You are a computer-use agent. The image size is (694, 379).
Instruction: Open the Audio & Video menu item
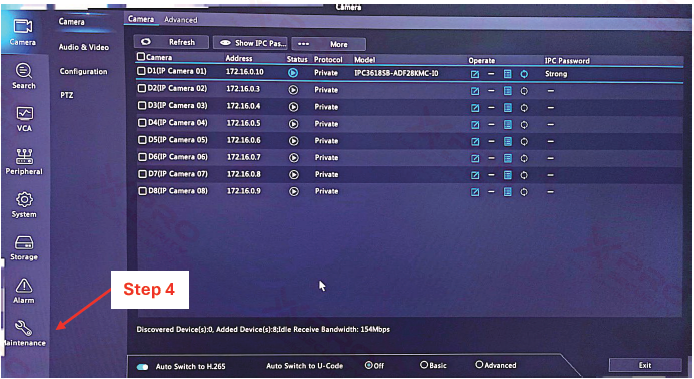pos(84,47)
